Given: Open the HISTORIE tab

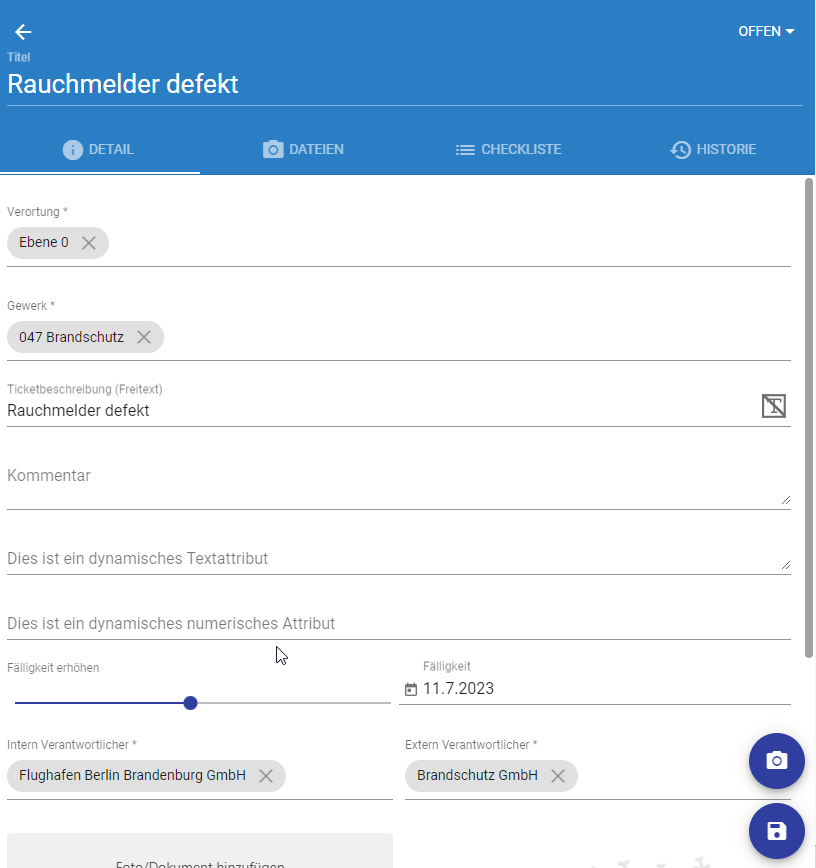Looking at the screenshot, I should tap(712, 150).
